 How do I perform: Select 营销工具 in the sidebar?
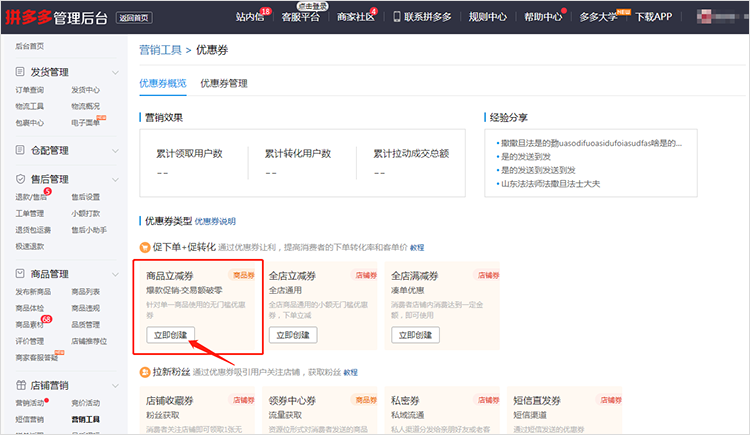pos(86,420)
